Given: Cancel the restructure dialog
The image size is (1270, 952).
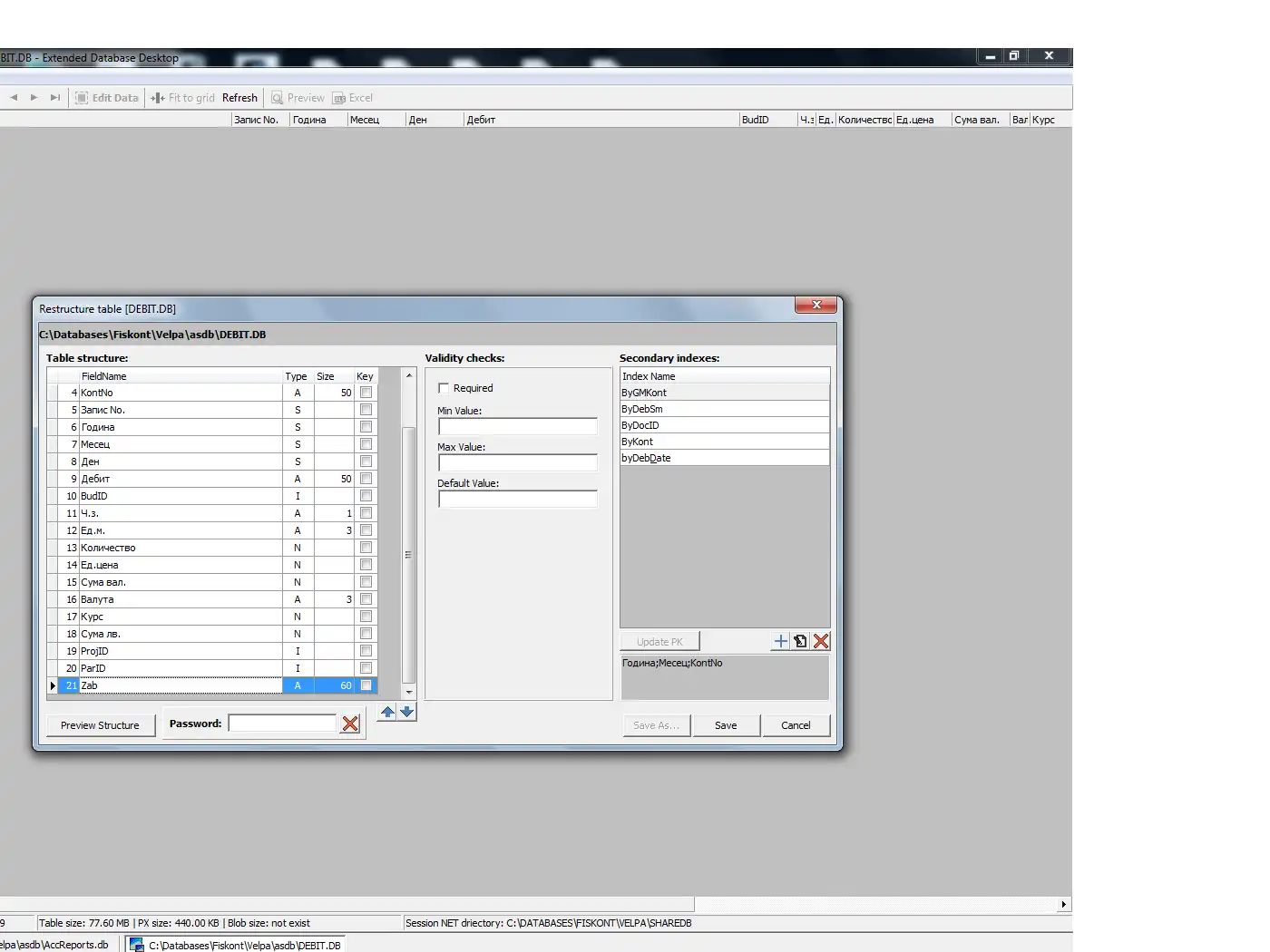Looking at the screenshot, I should click(x=796, y=725).
